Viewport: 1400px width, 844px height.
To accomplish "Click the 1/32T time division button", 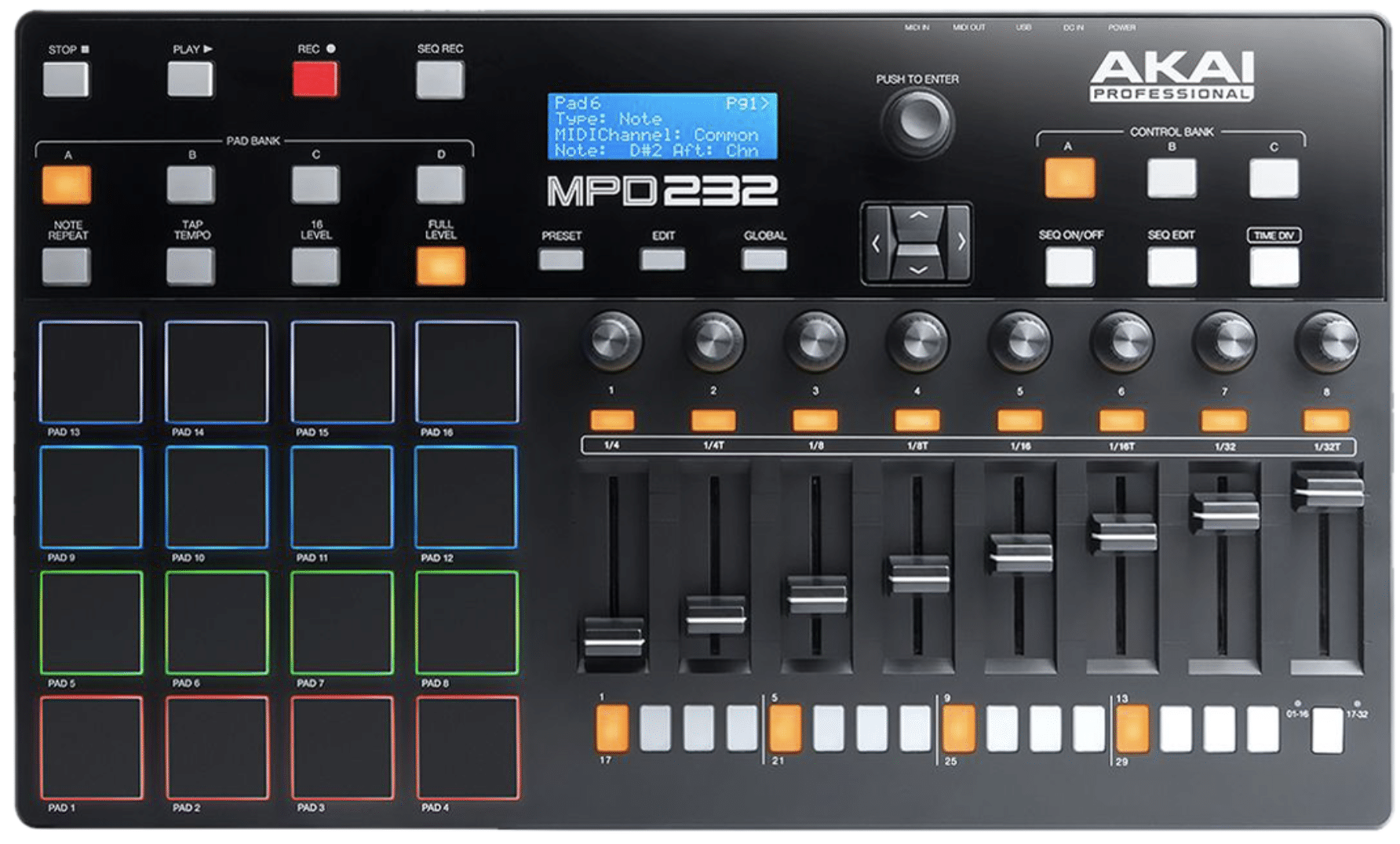I will (x=1326, y=420).
